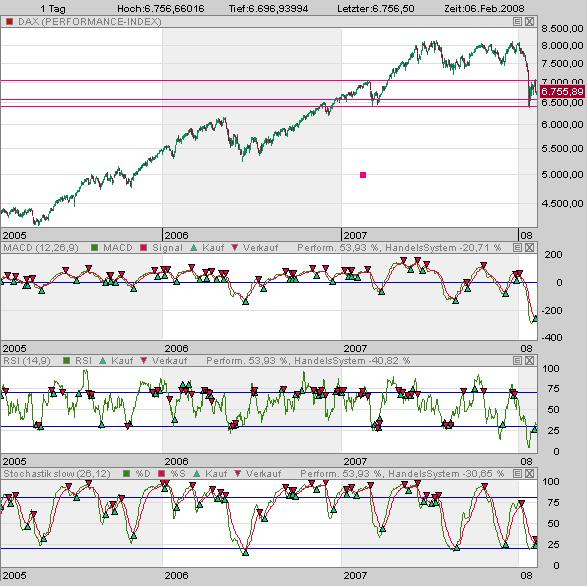This screenshot has width=587, height=586.
Task: Click the 'Hoch:6.756,66016' value
Action: coord(161,8)
